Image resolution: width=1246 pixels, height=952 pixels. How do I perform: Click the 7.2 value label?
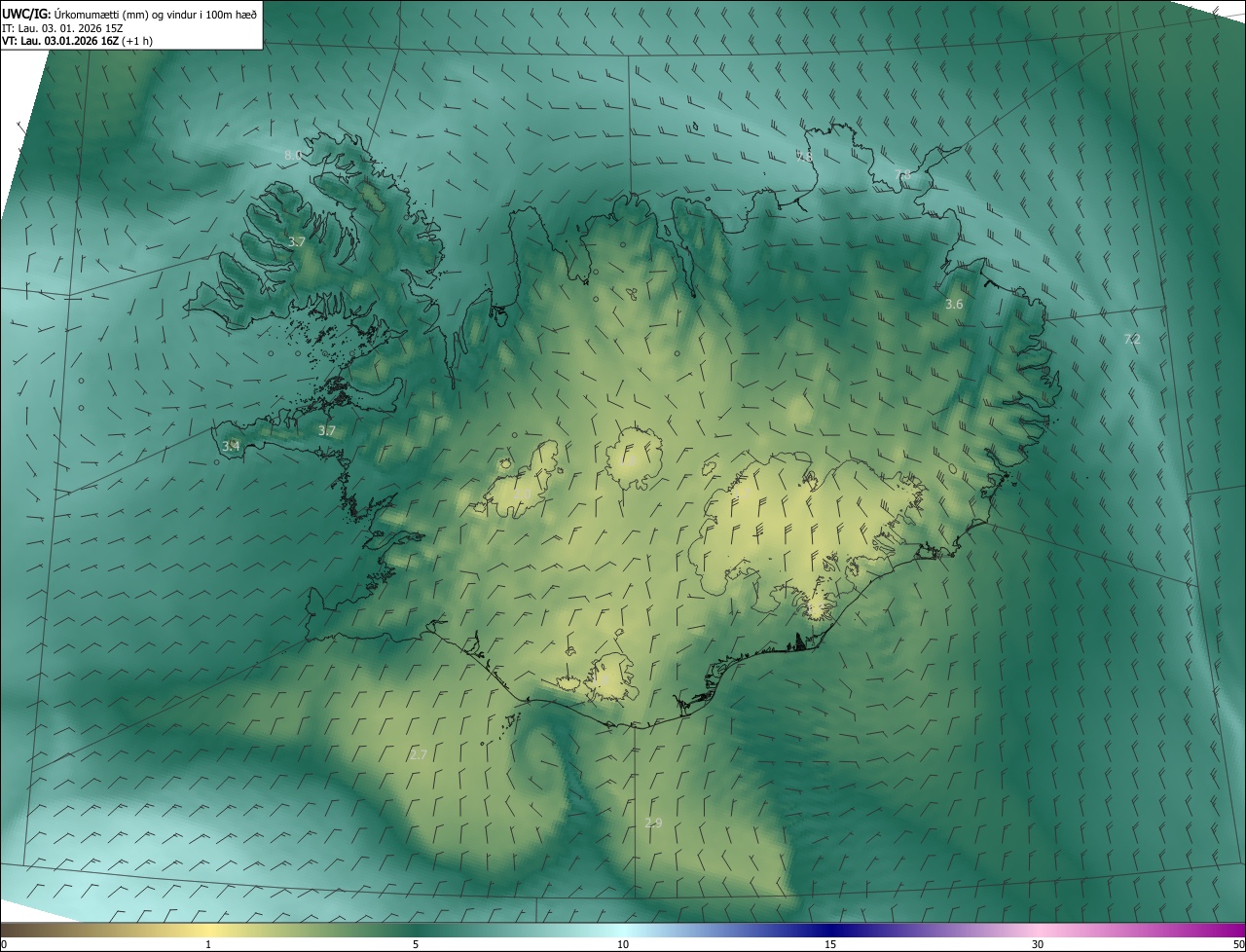pos(1132,339)
